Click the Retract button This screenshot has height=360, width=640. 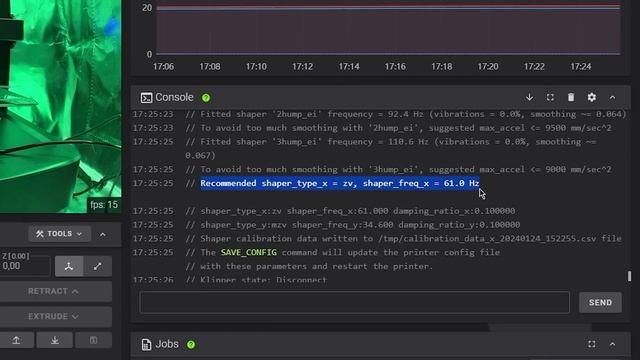click(53, 291)
